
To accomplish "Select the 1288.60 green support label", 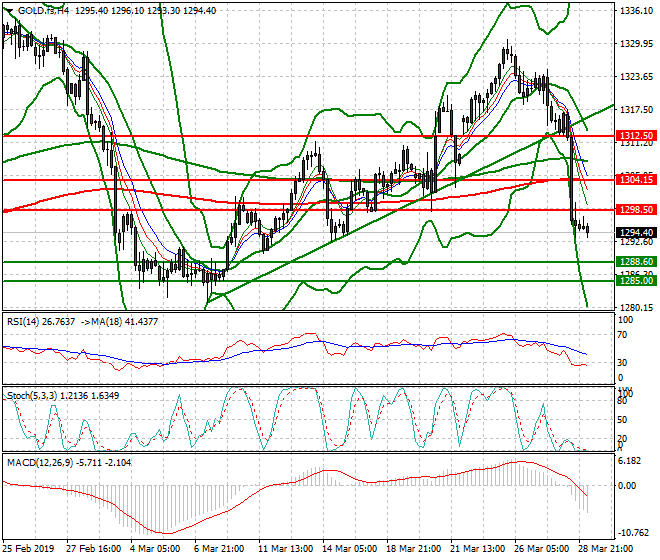I will coord(636,261).
